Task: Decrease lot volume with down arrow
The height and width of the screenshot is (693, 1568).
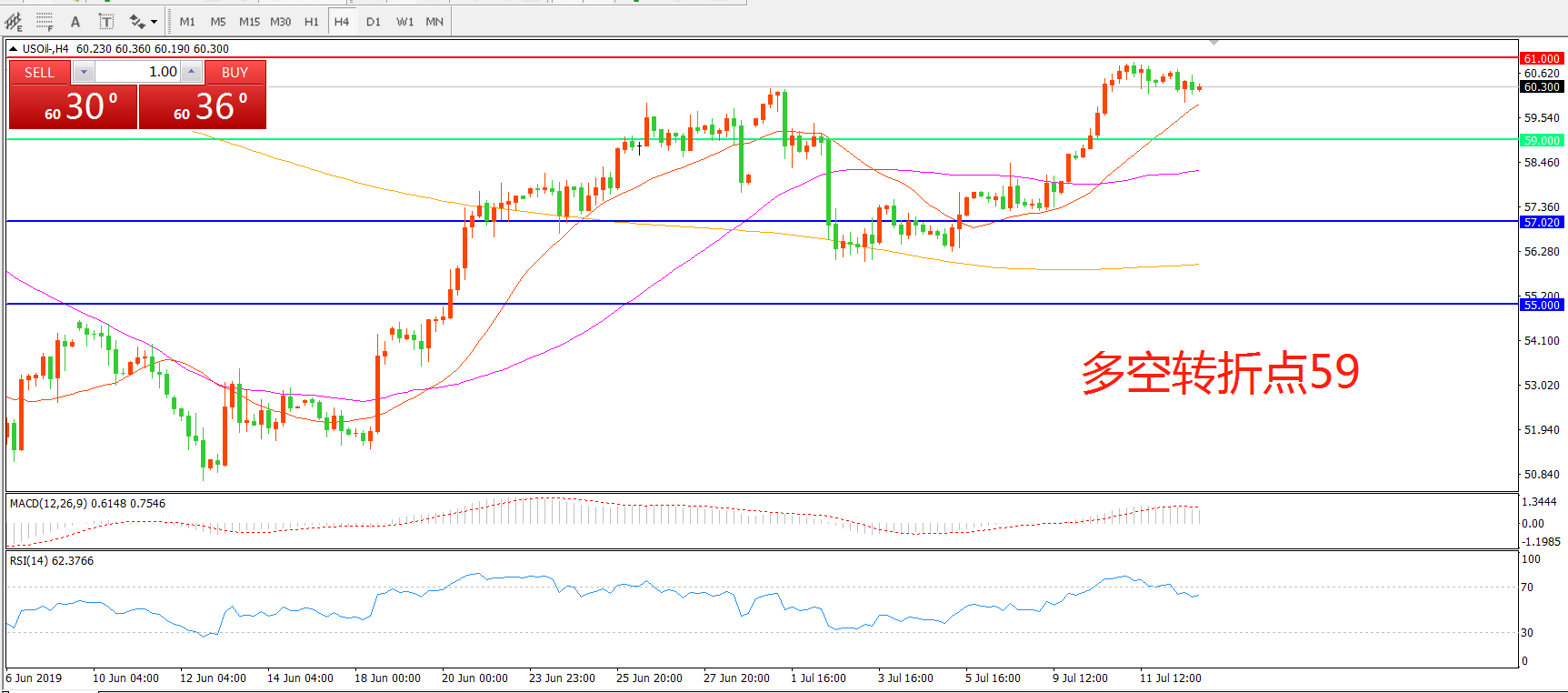Action: click(x=84, y=72)
